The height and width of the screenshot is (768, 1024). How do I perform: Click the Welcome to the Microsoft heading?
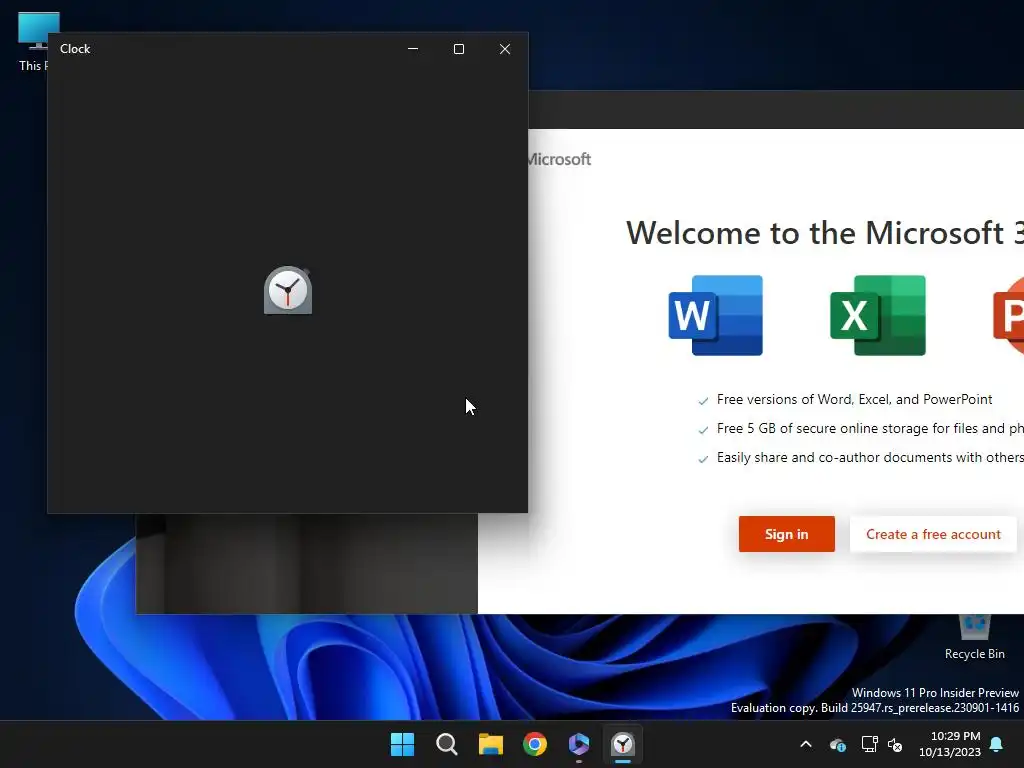pyautogui.click(x=825, y=233)
